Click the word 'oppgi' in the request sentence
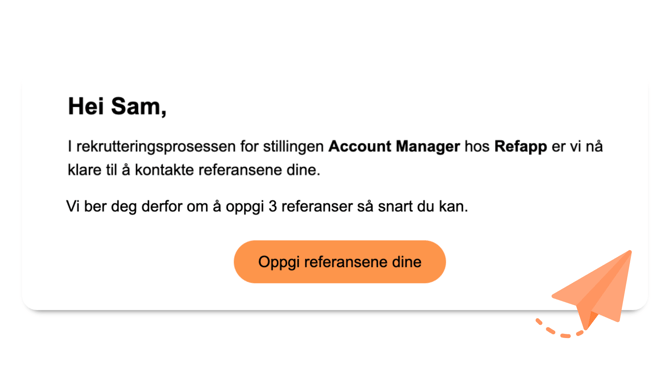The height and width of the screenshot is (376, 670). [245, 207]
